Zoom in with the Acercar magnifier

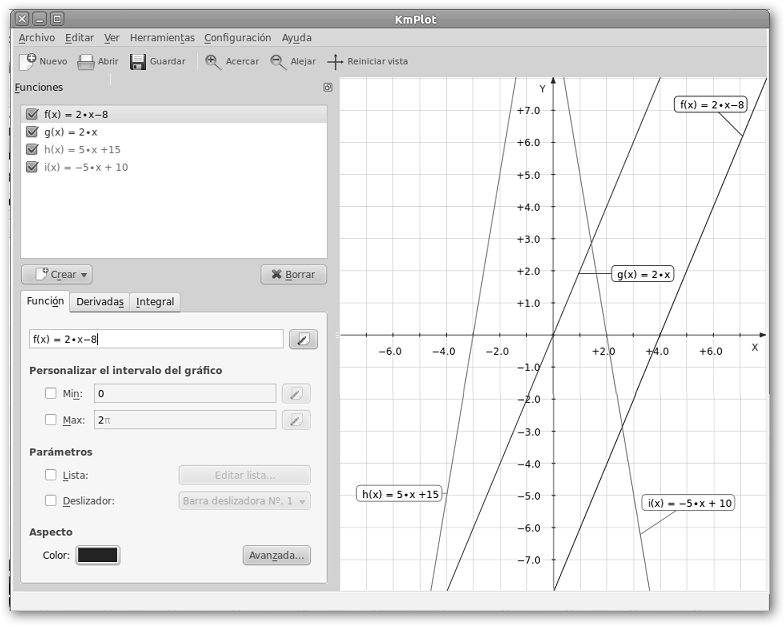tap(213, 61)
